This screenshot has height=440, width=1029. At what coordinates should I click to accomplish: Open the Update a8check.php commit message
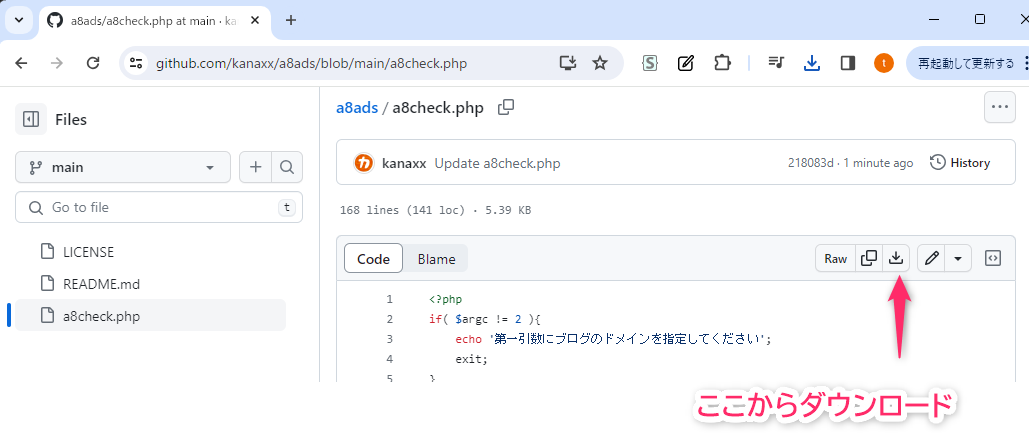(497, 163)
